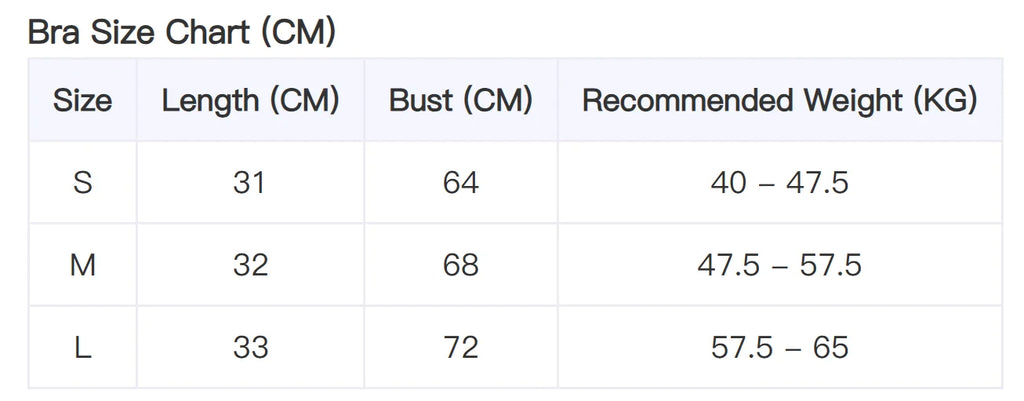Screen dimensions: 1024x401
Task: Click the bust value 64
Action: click(460, 183)
